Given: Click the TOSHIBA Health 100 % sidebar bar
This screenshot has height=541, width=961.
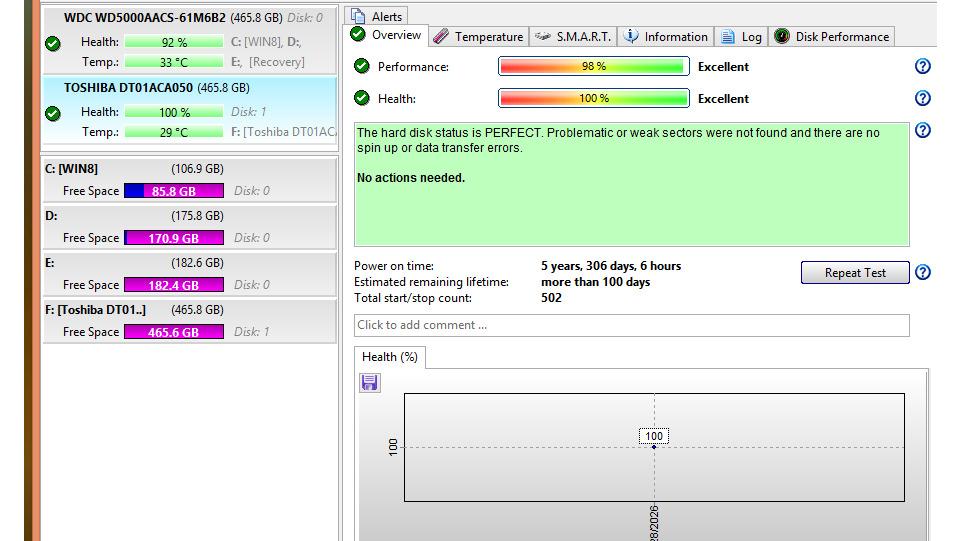Looking at the screenshot, I should click(x=174, y=112).
